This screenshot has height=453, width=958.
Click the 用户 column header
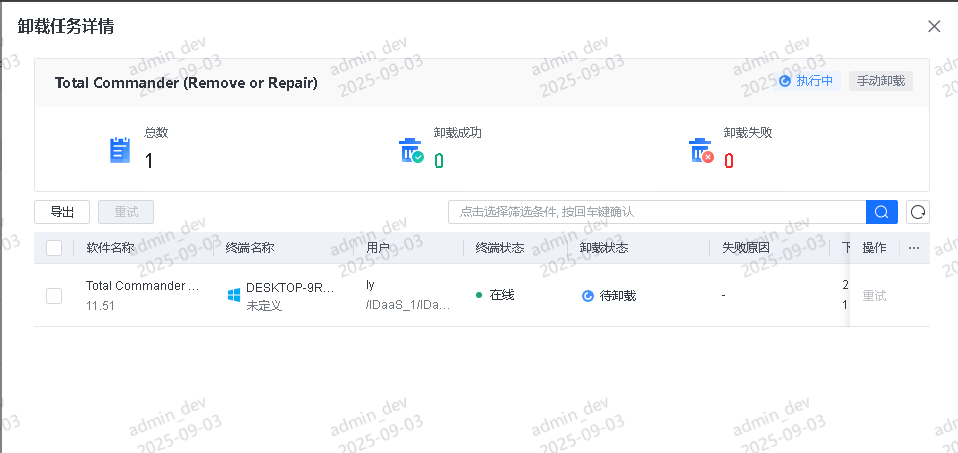(378, 248)
